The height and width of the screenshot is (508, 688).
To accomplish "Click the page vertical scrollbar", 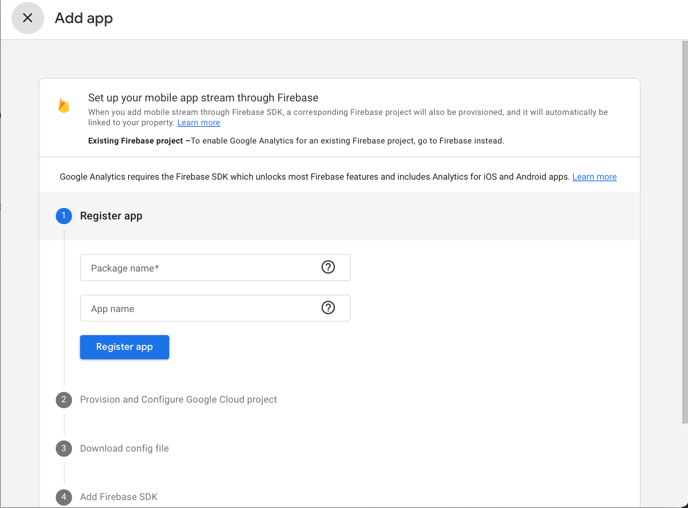I will point(684,232).
